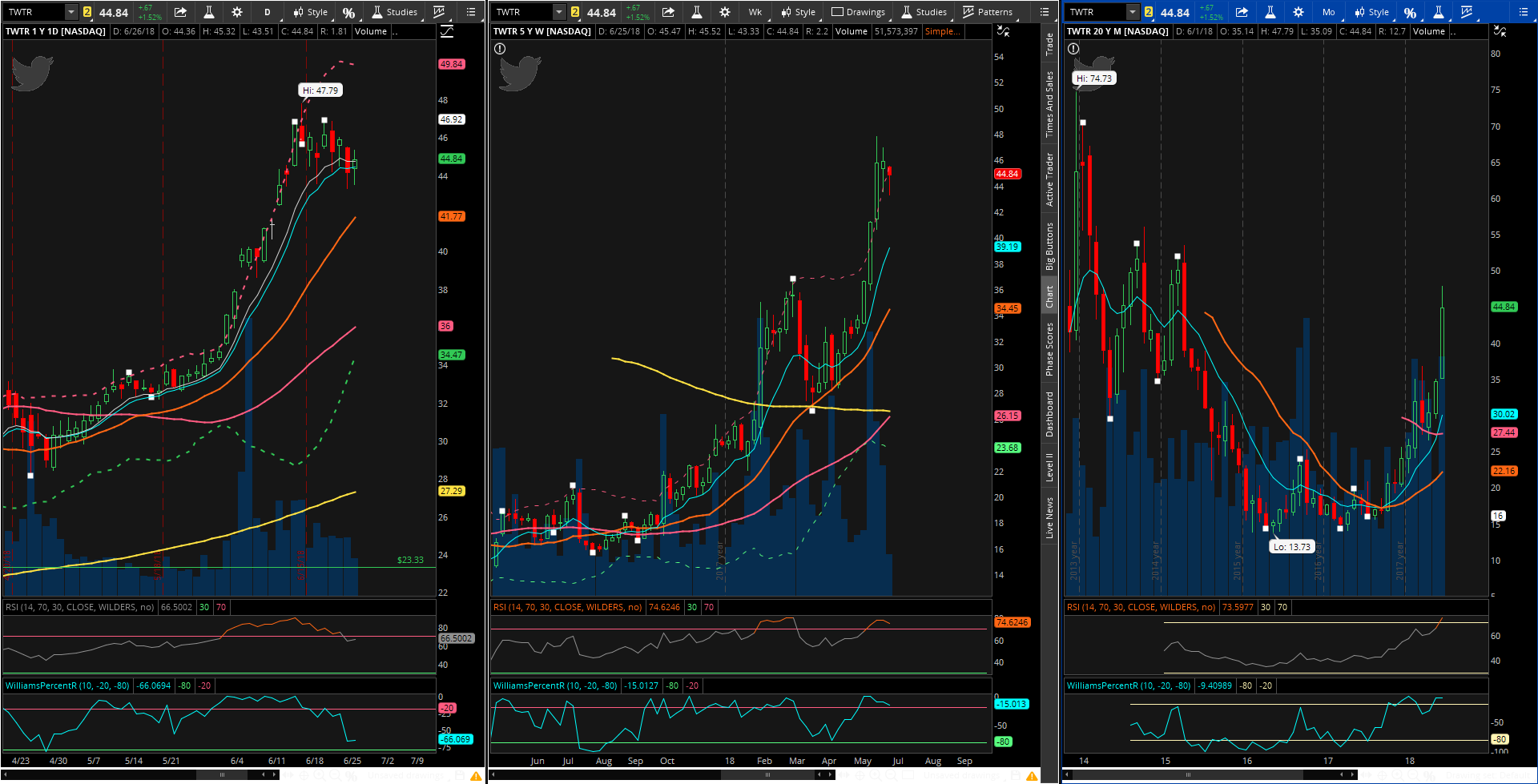Screen dimensions: 1538x784
Task: Open chart settings gear in daily chart
Action: pyautogui.click(x=237, y=12)
